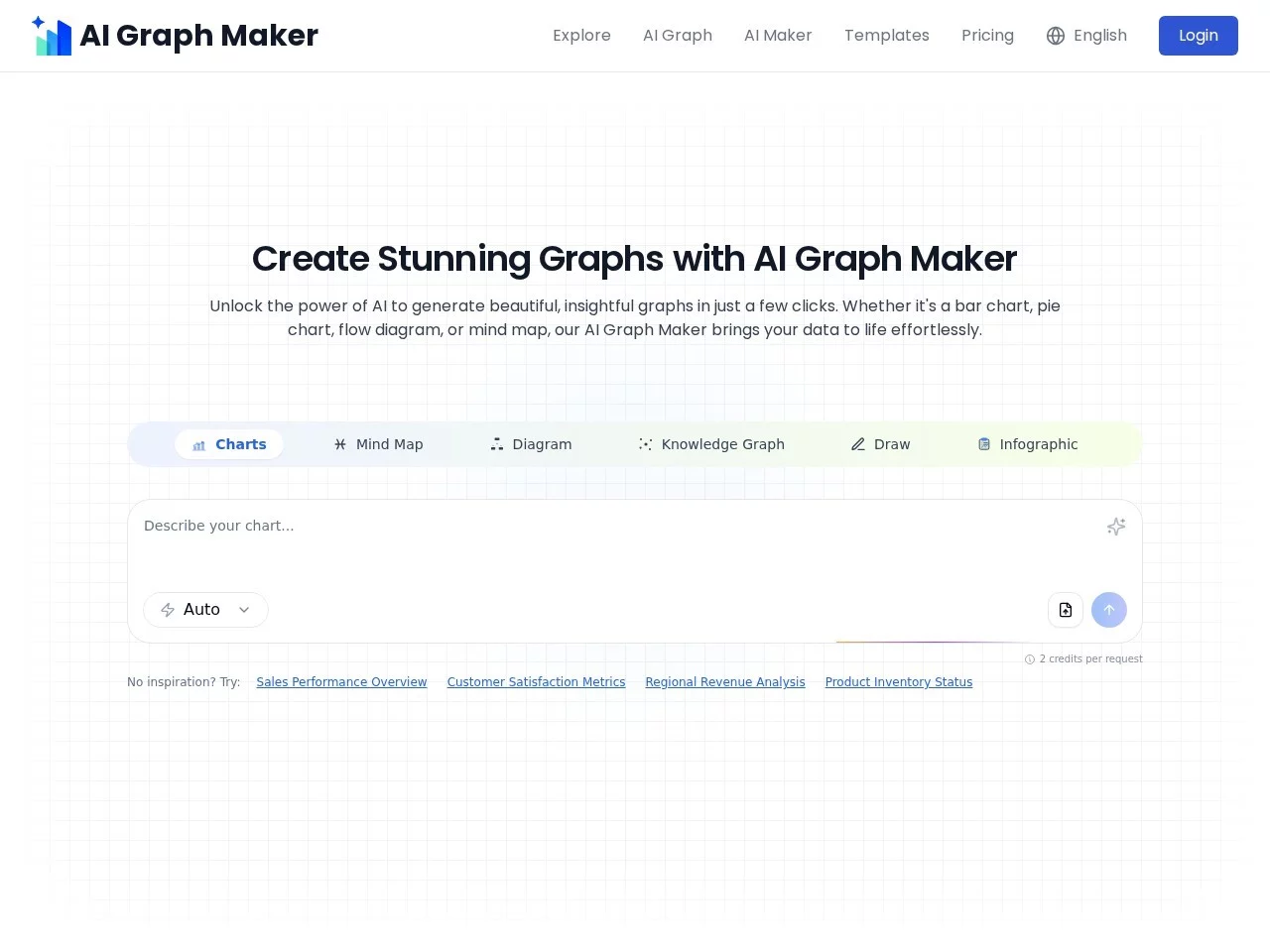Select the Charts bar chart icon
Image resolution: width=1270 pixels, height=952 pixels.
click(198, 444)
